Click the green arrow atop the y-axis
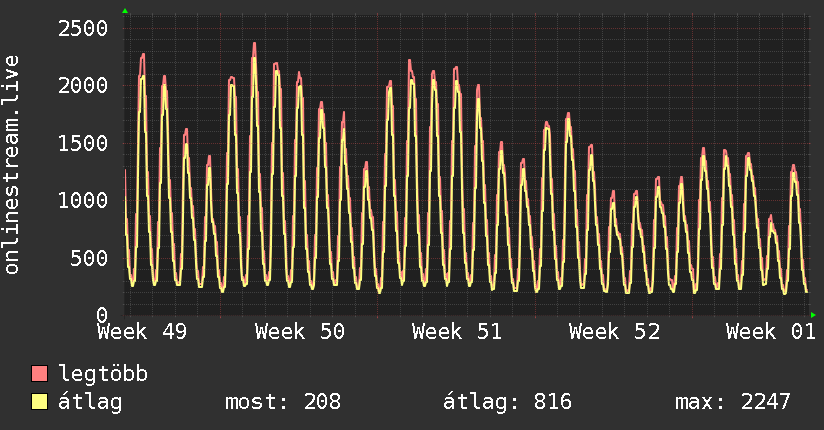The width and height of the screenshot is (824, 430). (x=125, y=11)
